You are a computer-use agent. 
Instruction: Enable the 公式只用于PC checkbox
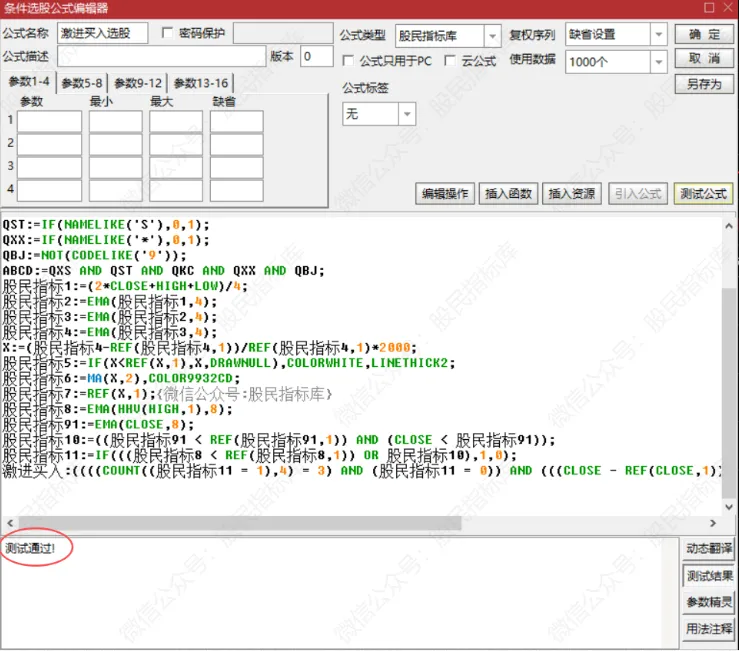(348, 61)
